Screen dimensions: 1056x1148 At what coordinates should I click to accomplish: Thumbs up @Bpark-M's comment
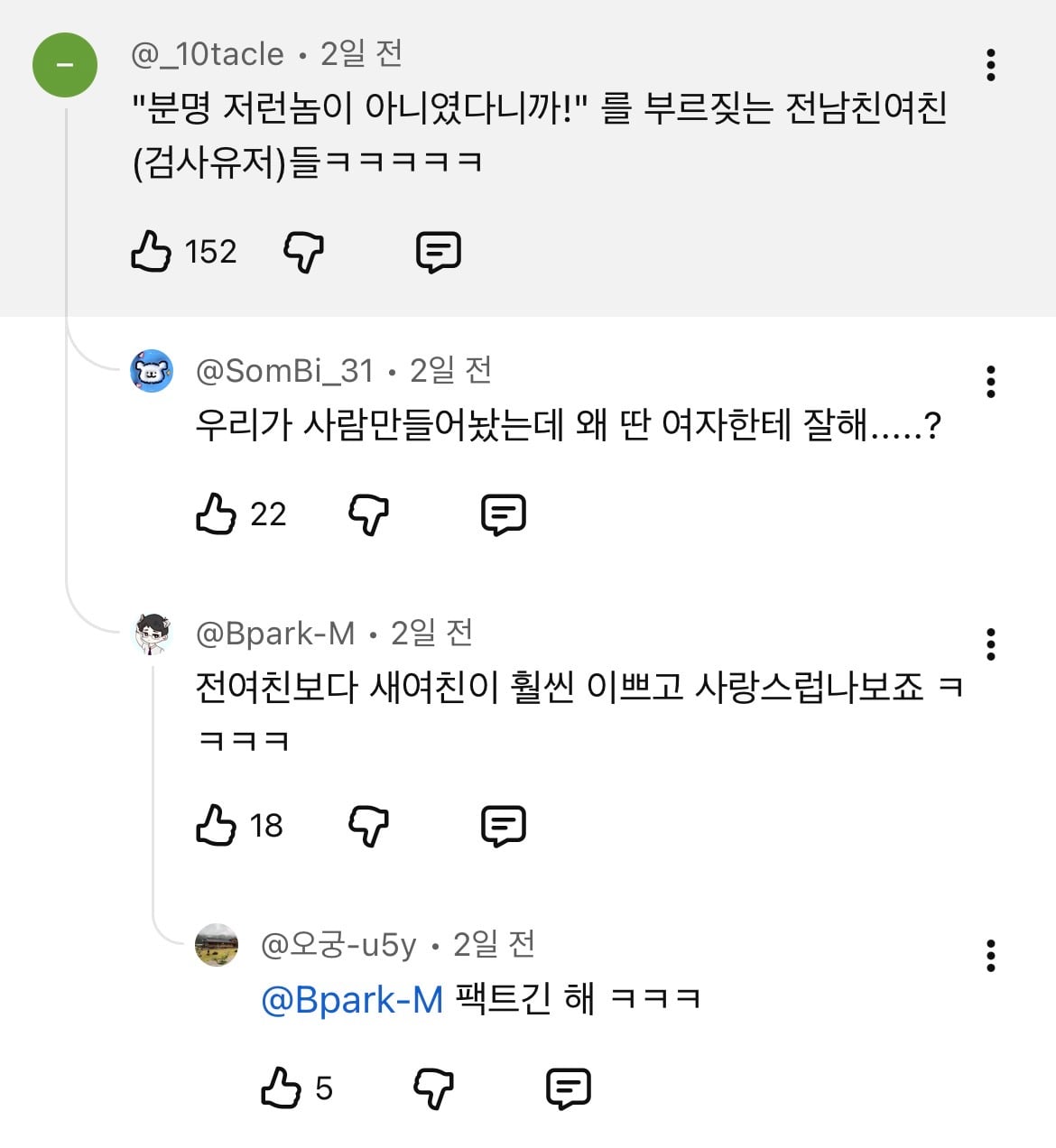pos(216,826)
